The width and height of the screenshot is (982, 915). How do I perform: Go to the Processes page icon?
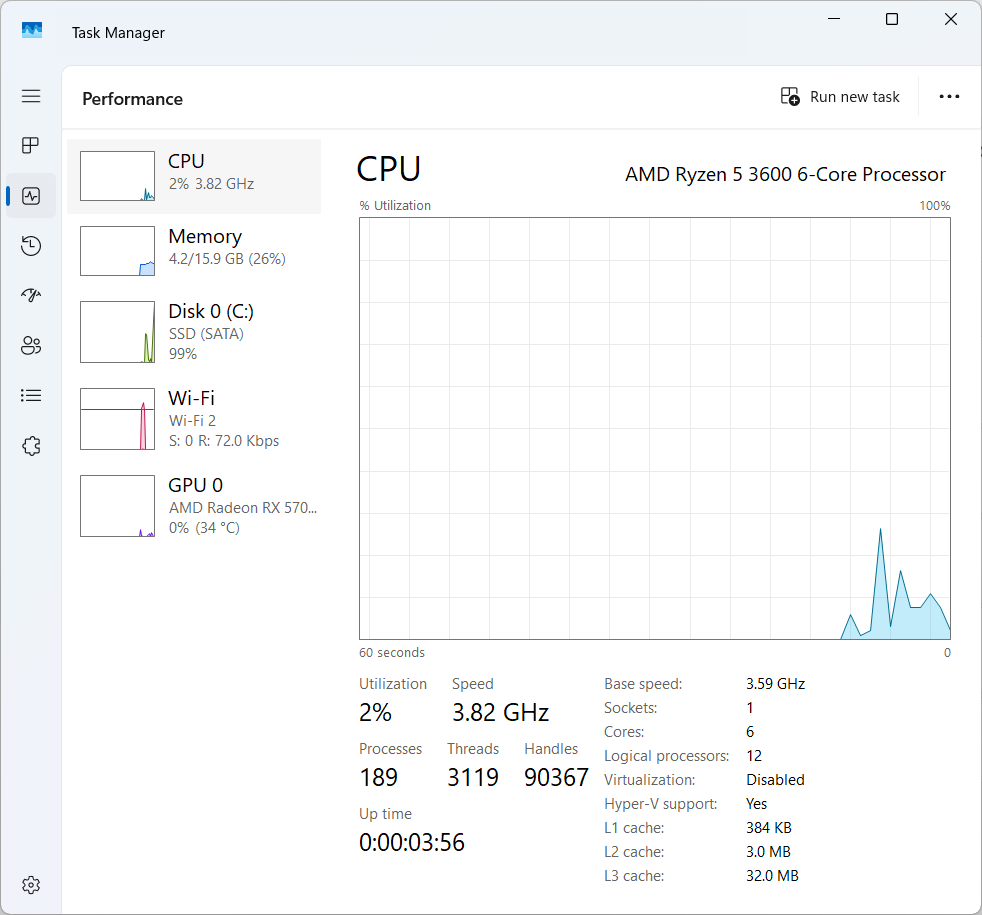pyautogui.click(x=31, y=146)
